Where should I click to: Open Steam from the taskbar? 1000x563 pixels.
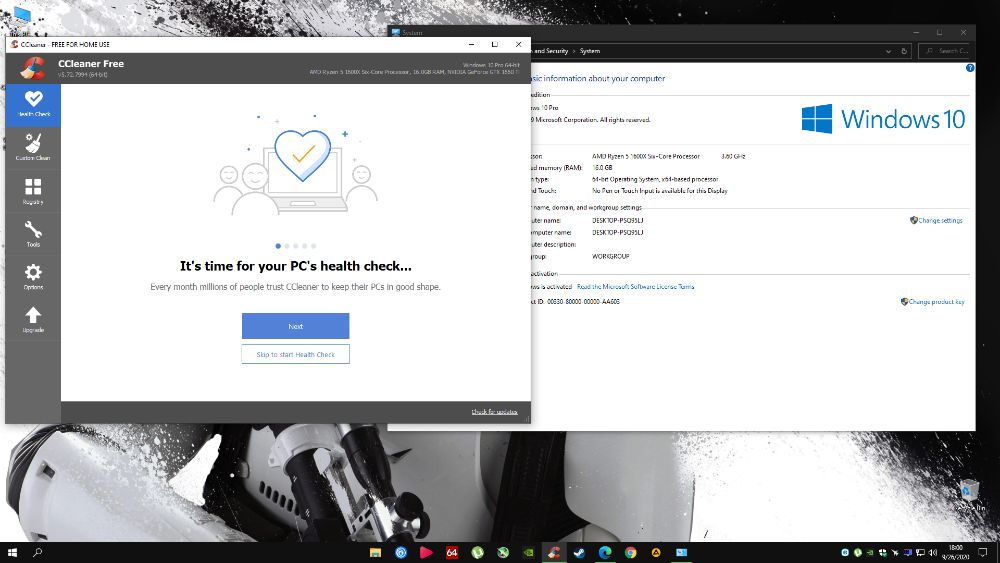tap(579, 552)
